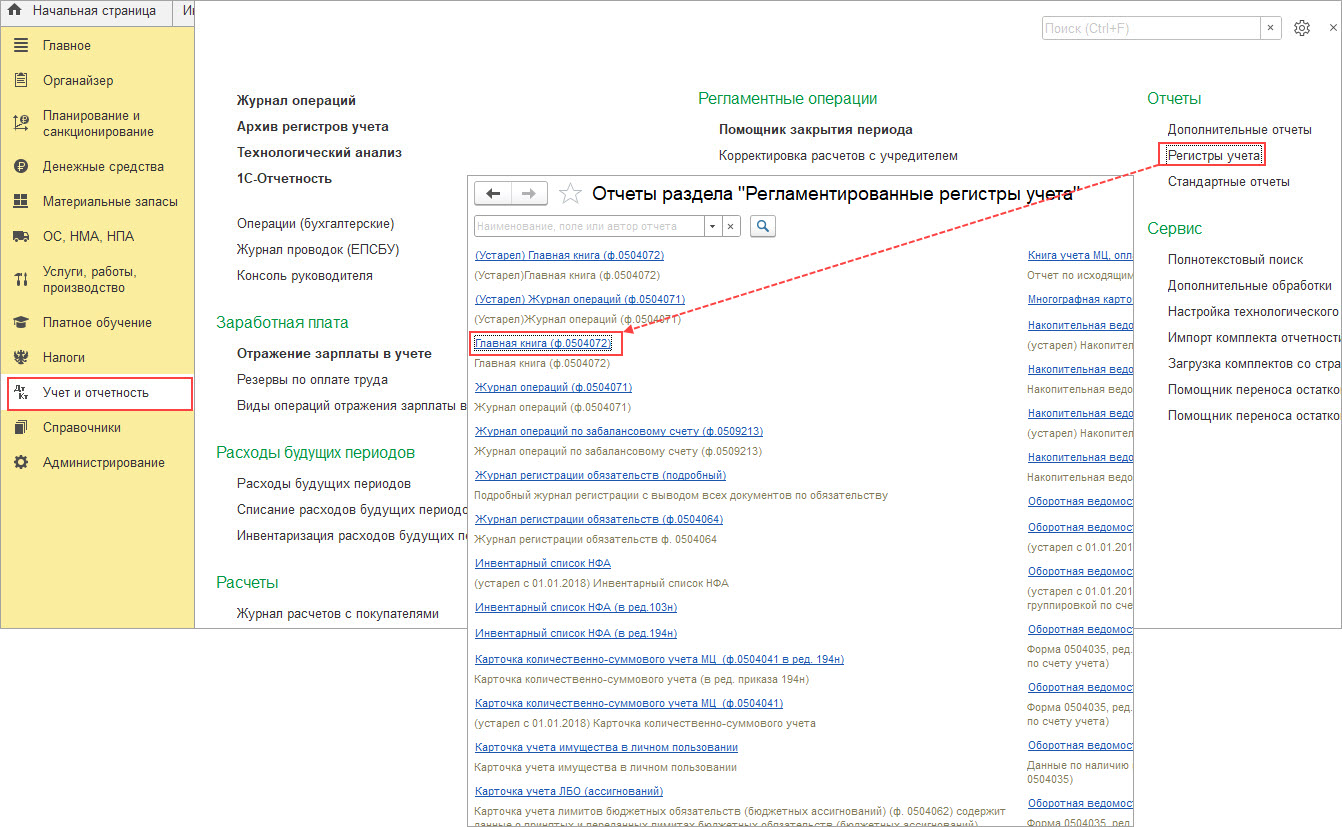The image size is (1342, 827).
Task: Open Карточка учета ЛБО (ассигнований)
Action: [569, 792]
